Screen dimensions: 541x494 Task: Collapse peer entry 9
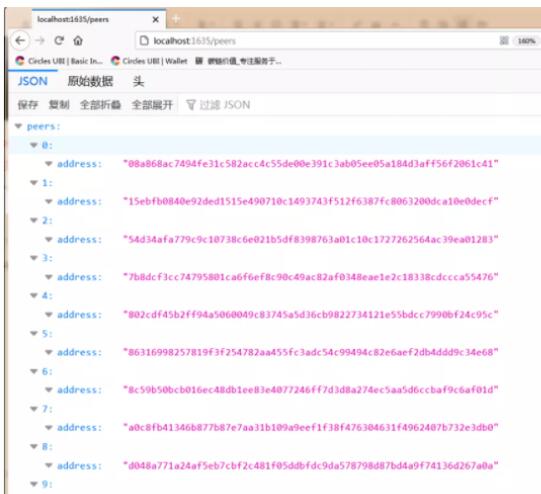click(34, 484)
